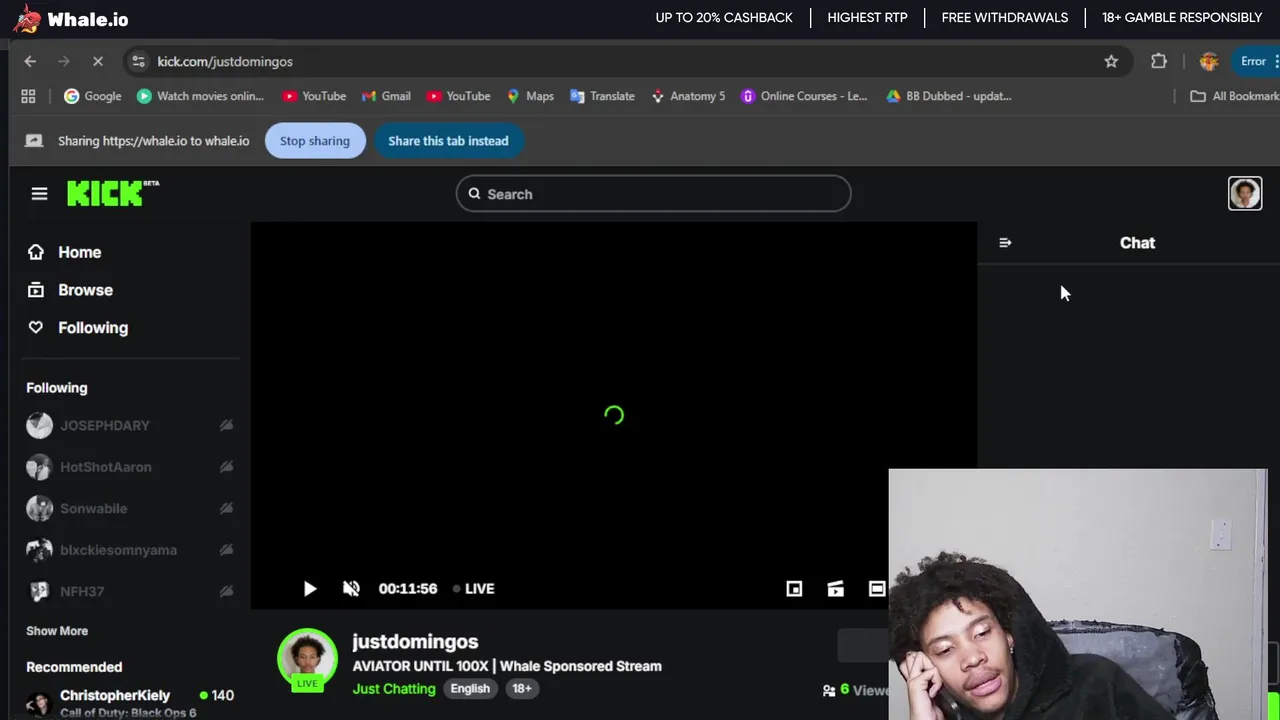Open Online Courses bookmark
1280x720 pixels.
click(804, 96)
